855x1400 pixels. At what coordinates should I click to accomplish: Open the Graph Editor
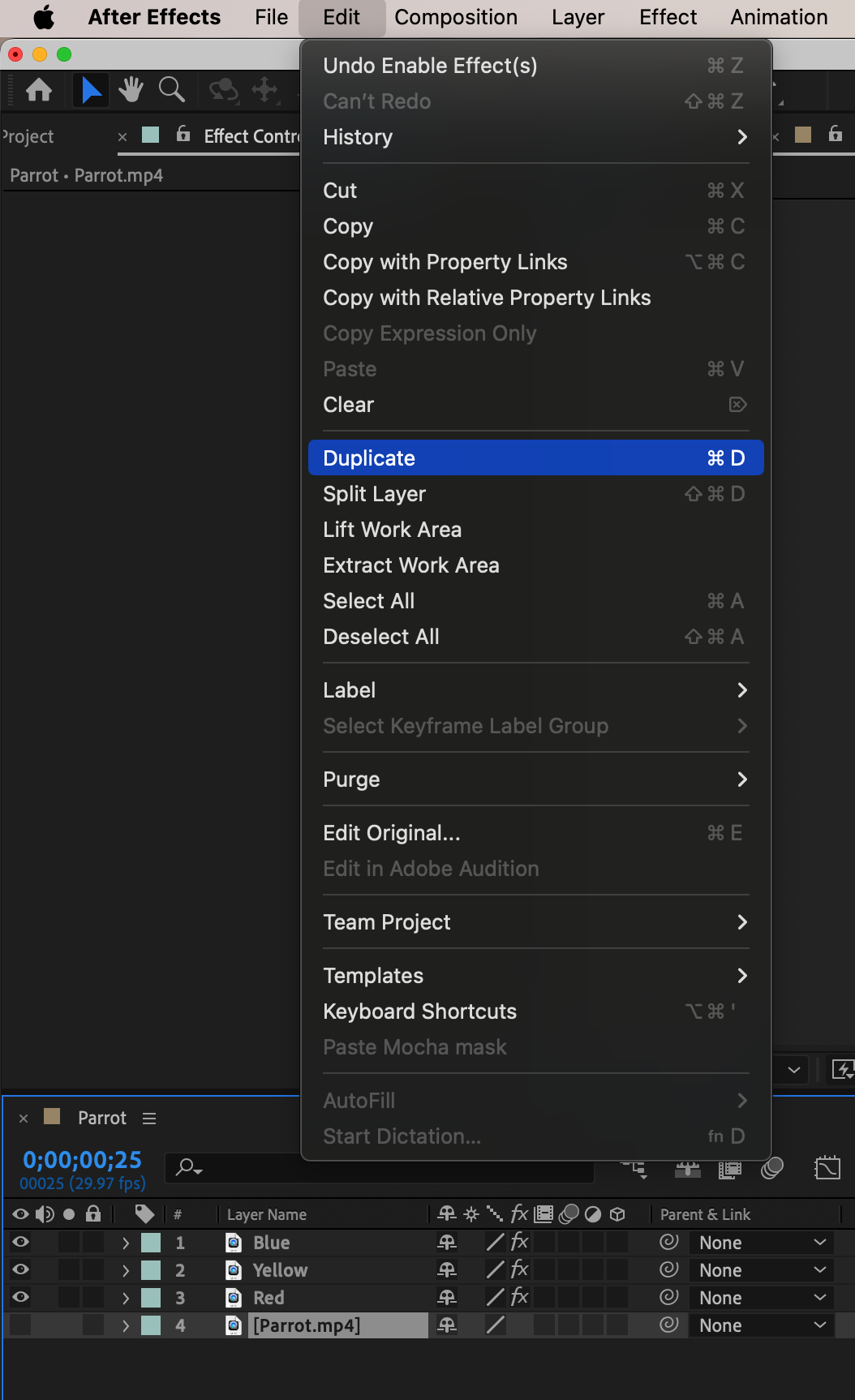827,1168
